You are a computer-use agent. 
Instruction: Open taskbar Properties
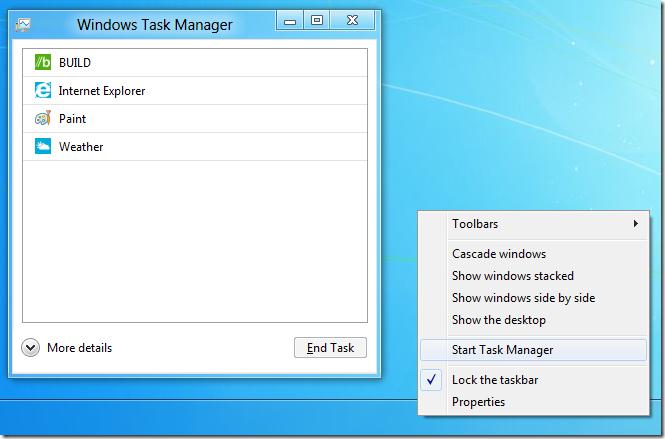tap(534, 402)
